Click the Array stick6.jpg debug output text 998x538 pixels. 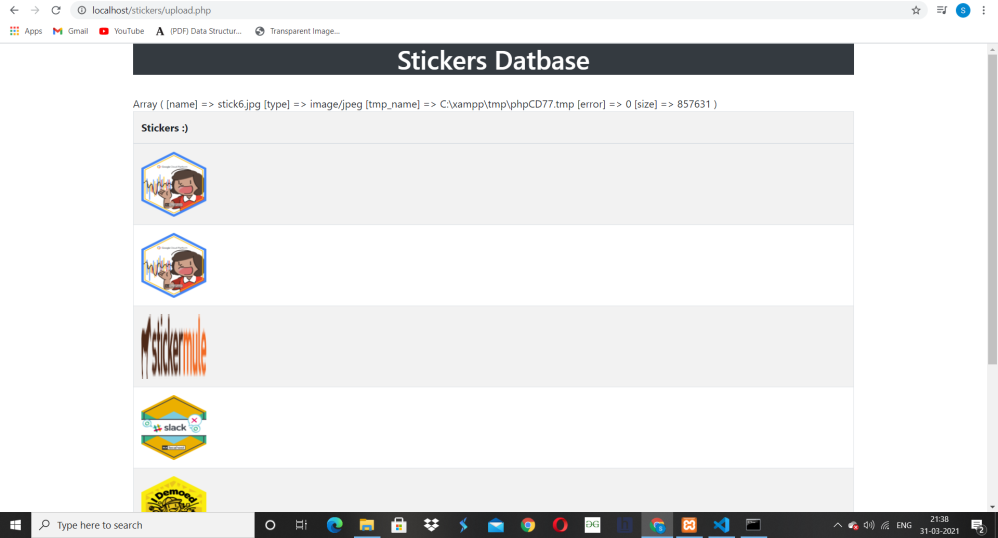tap(425, 104)
